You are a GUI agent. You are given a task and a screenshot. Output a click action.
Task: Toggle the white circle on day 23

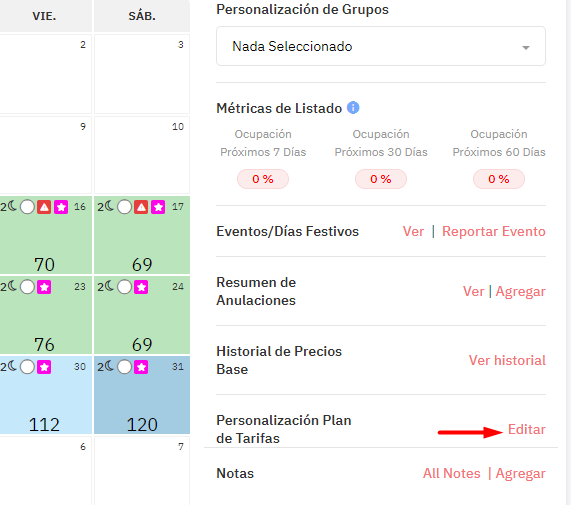27,287
